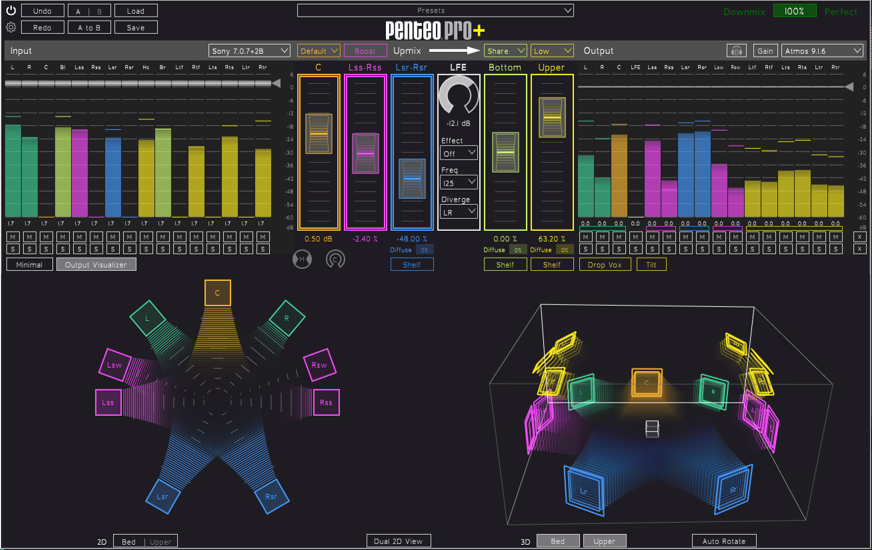Copy settings with A to B

(x=89, y=27)
